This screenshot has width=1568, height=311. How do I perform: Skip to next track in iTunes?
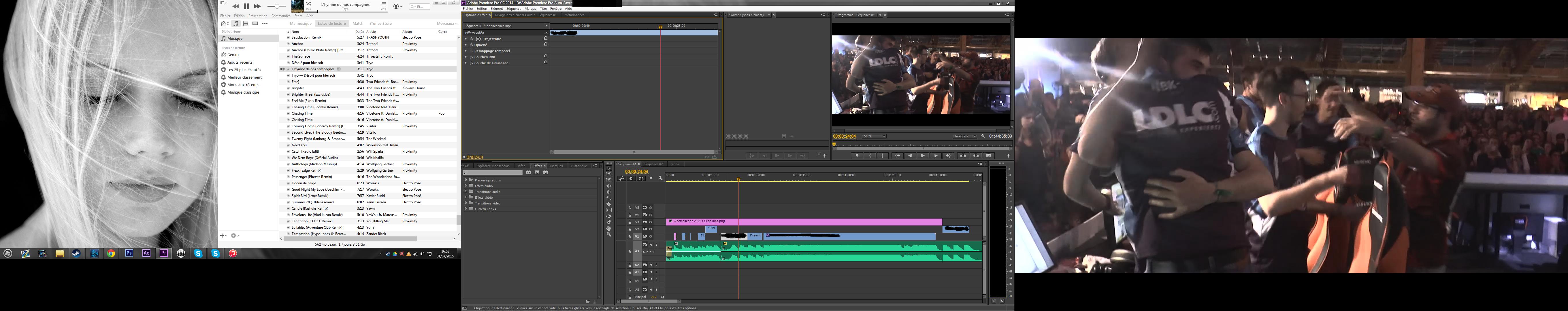click(257, 6)
